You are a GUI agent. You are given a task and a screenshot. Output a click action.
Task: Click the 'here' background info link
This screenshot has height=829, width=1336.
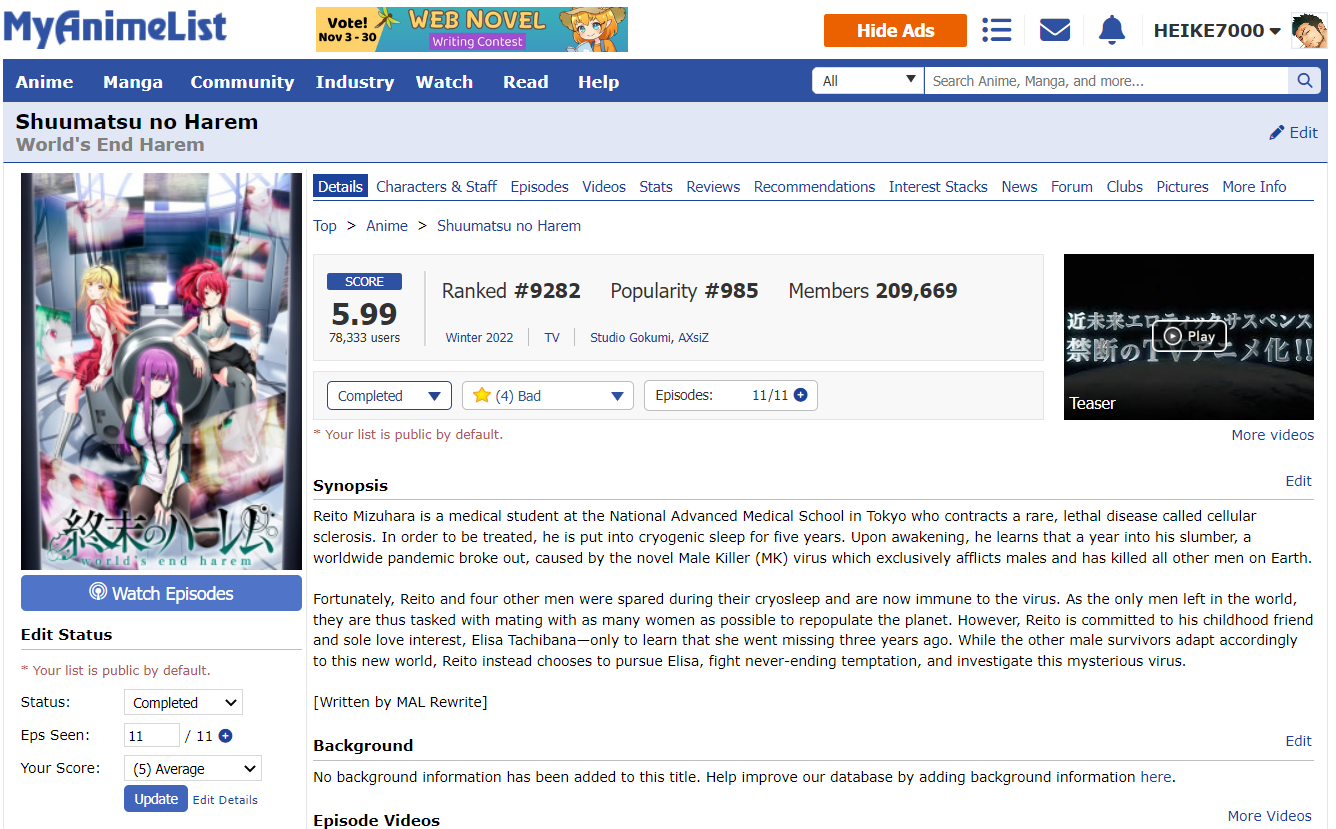click(1156, 777)
